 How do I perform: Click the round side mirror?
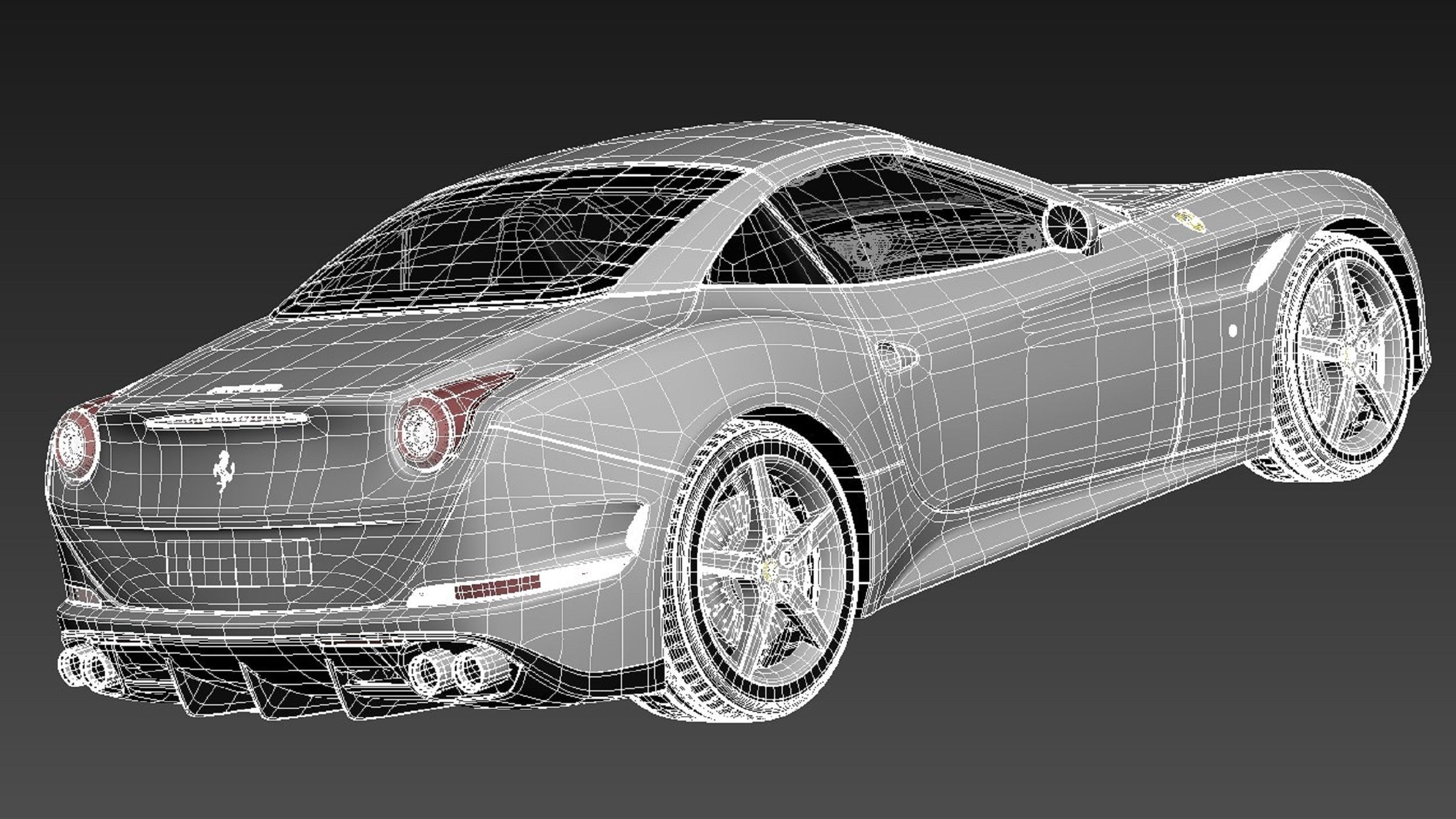1069,226
